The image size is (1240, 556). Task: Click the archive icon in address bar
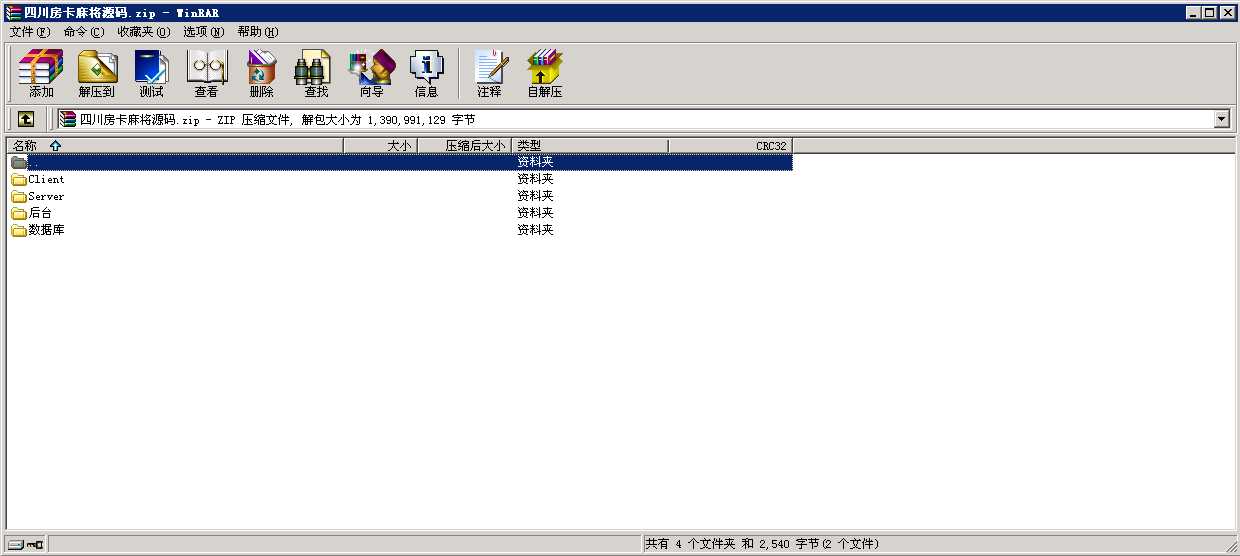pyautogui.click(x=68, y=119)
